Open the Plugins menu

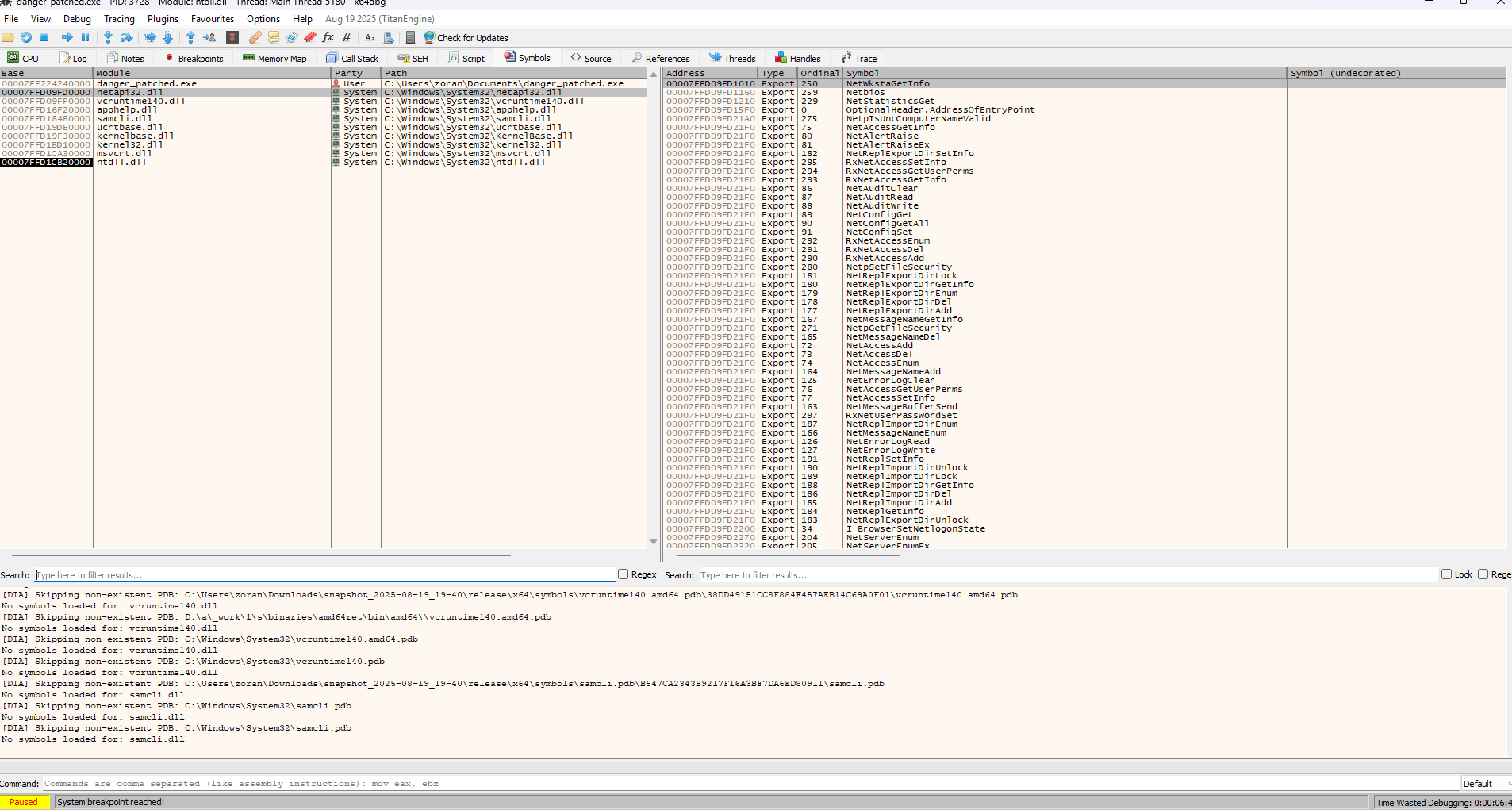click(x=163, y=19)
